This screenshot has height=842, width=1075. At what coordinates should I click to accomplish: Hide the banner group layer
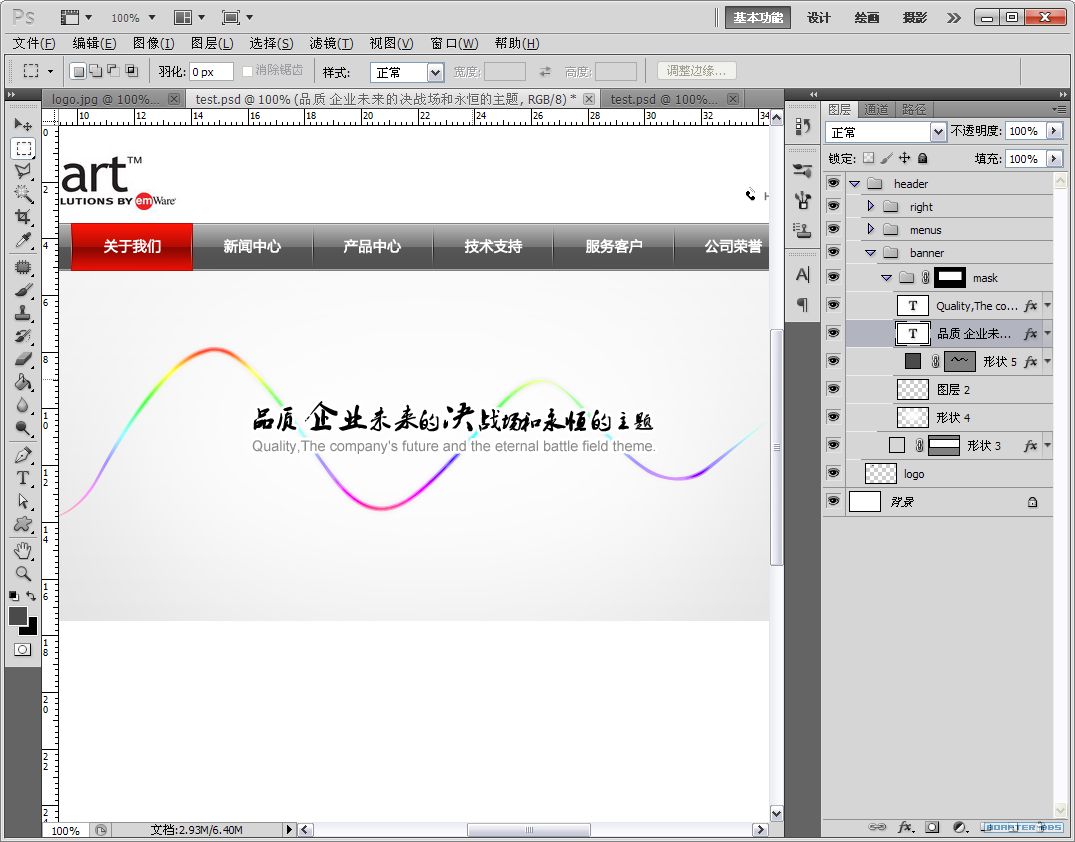point(833,252)
